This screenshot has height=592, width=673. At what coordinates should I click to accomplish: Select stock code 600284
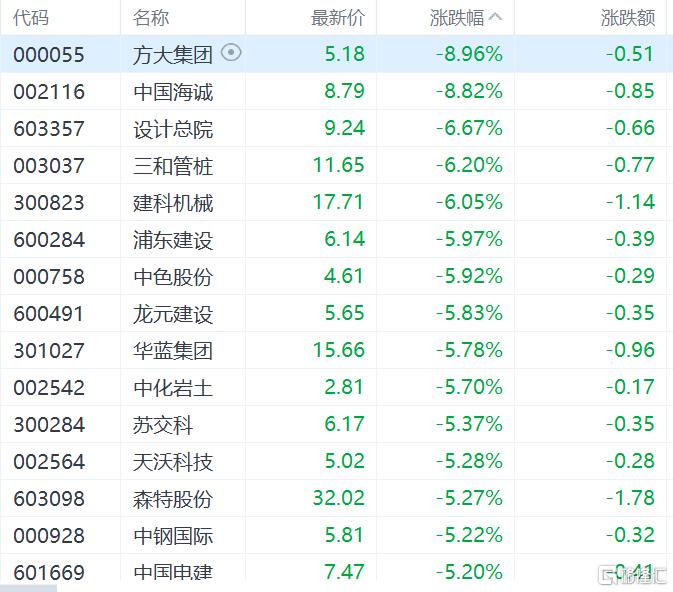[x=49, y=239]
